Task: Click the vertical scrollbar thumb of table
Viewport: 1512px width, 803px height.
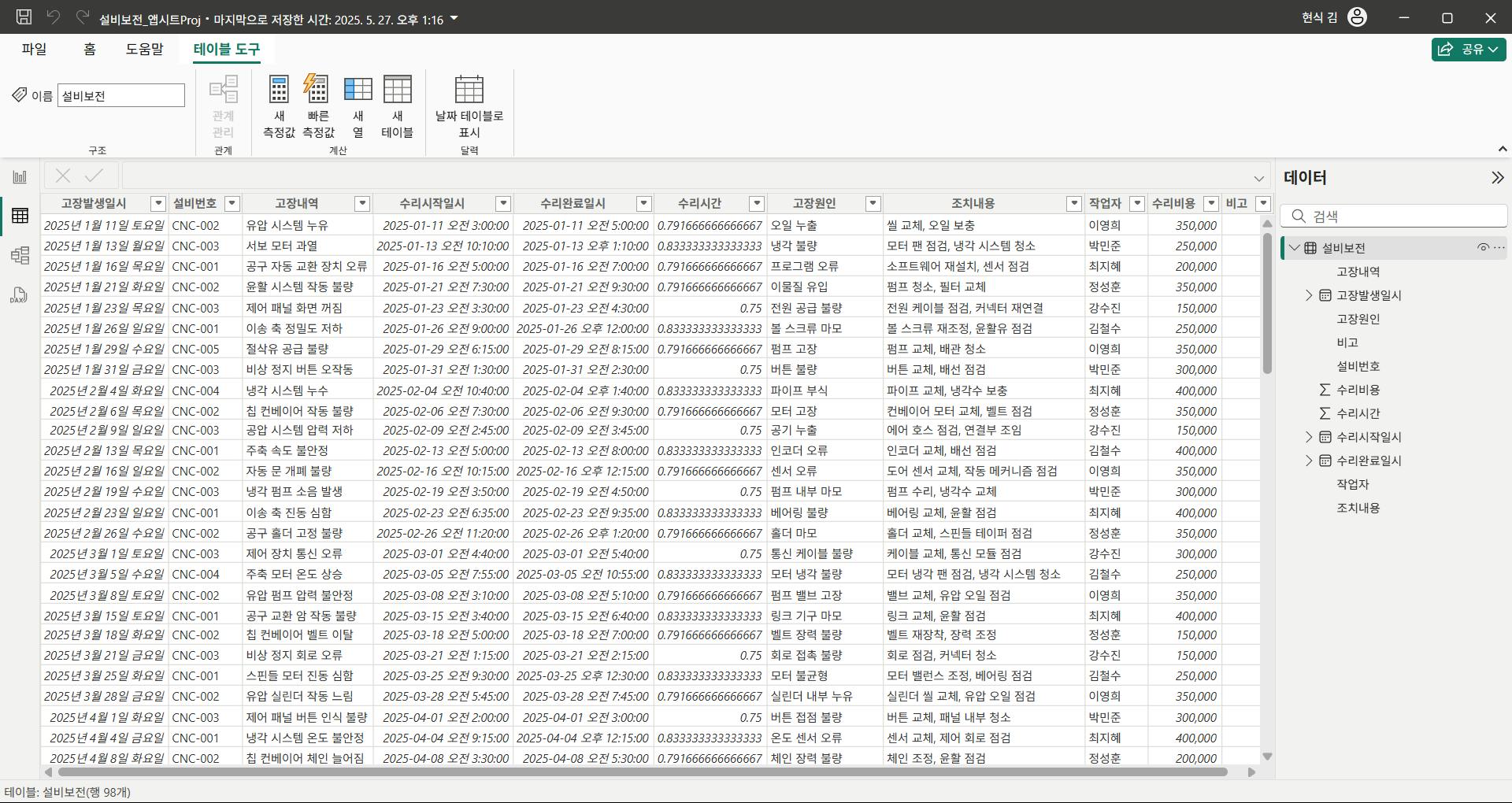Action: click(x=1267, y=303)
